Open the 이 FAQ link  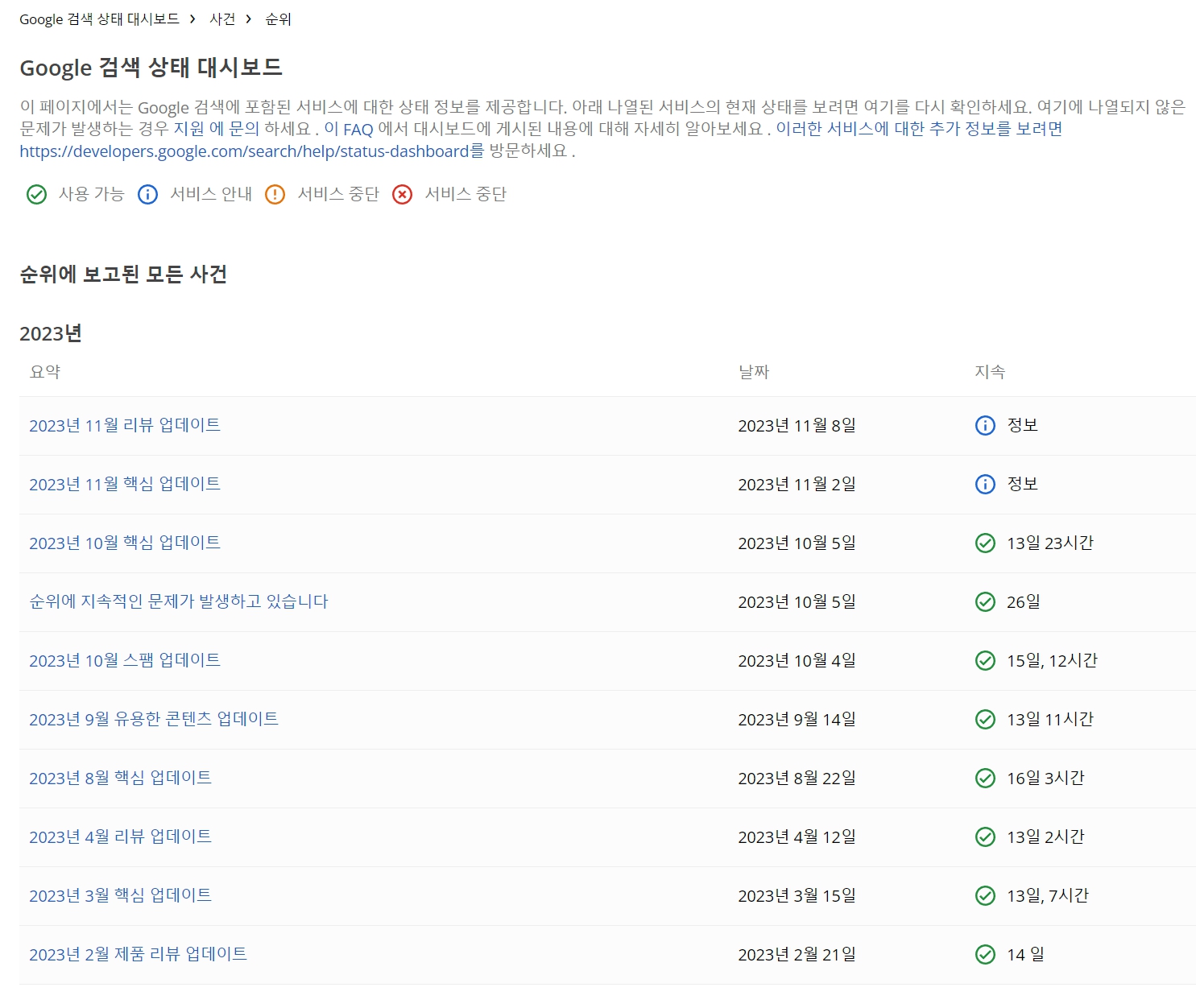(x=349, y=129)
